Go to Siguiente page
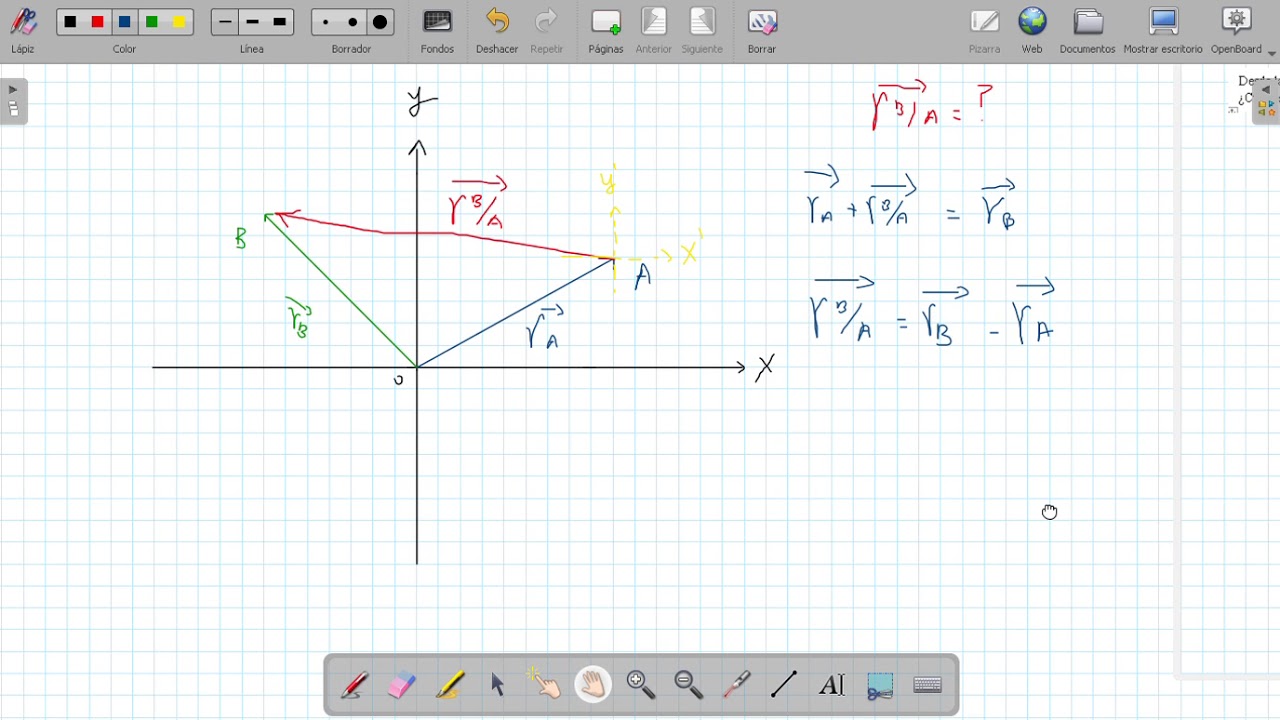The image size is (1280, 720). pos(702,30)
